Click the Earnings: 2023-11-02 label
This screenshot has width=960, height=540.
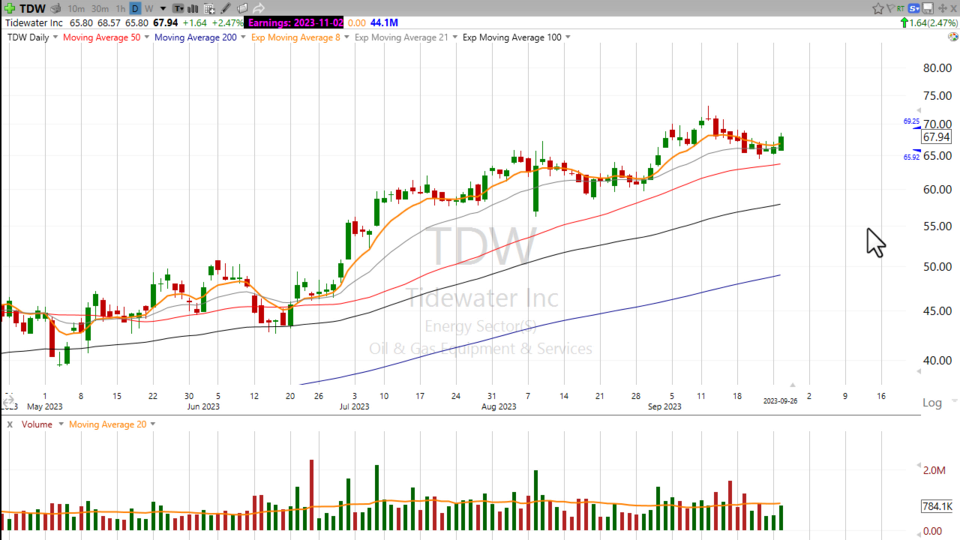pyautogui.click(x=295, y=23)
